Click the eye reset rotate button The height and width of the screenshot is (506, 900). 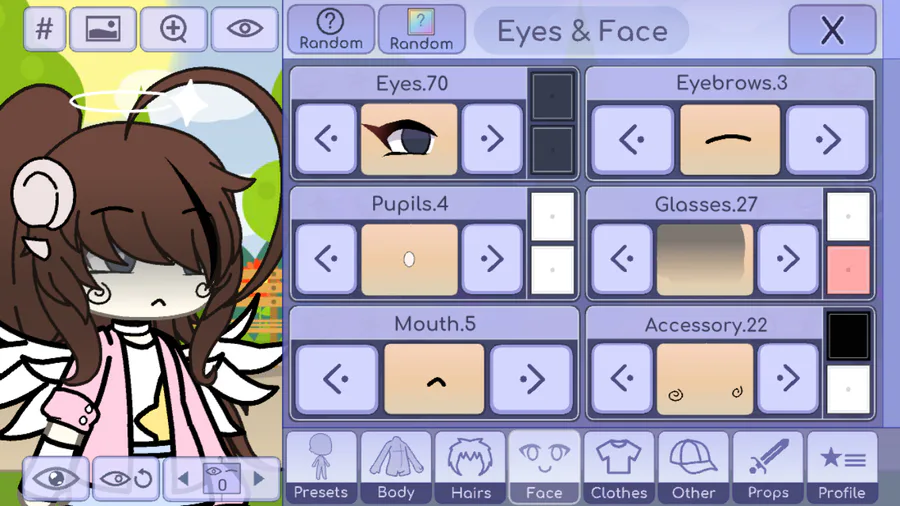(x=126, y=478)
